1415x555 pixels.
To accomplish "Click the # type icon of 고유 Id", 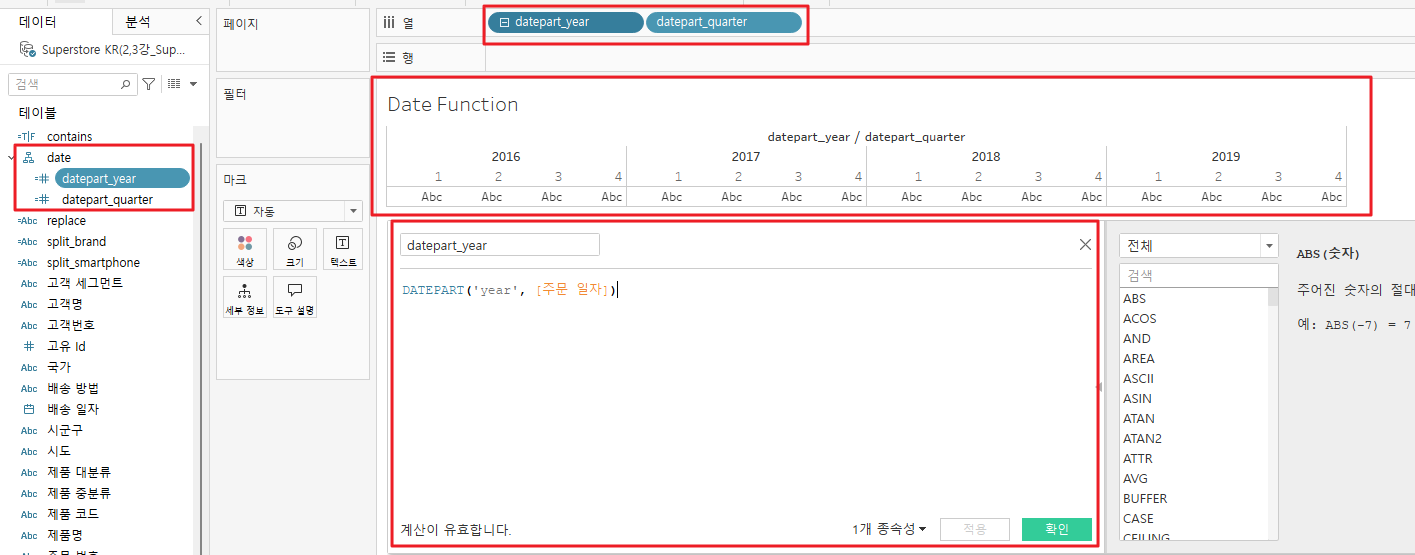I will [28, 347].
